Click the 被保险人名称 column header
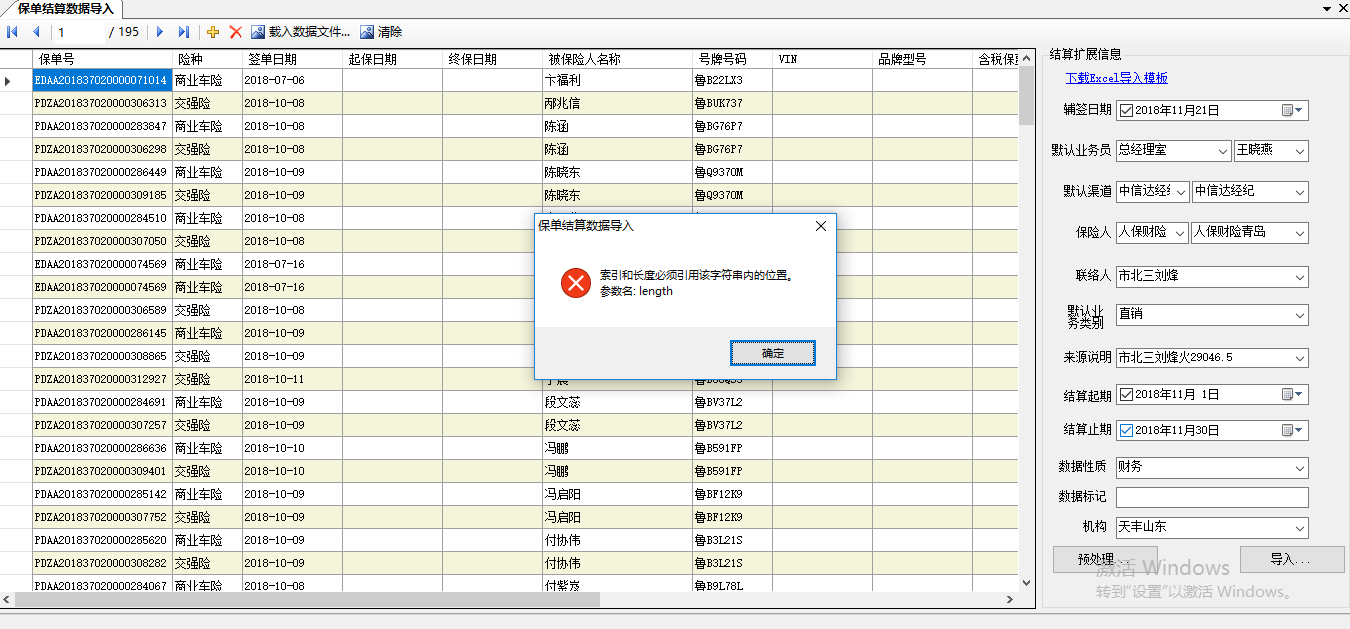This screenshot has height=629, width=1350. 617,59
